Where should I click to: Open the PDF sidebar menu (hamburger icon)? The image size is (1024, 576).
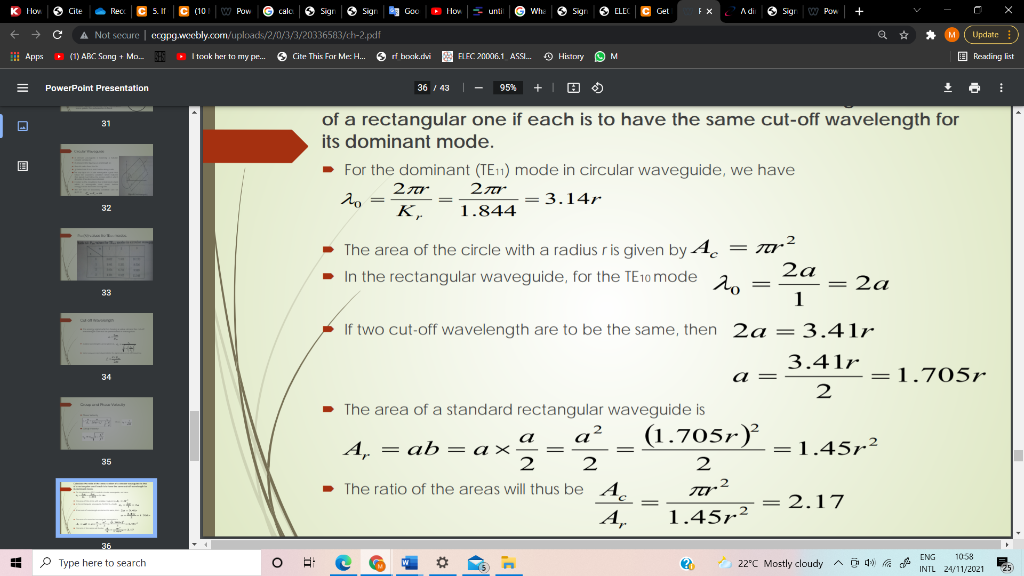click(22, 88)
